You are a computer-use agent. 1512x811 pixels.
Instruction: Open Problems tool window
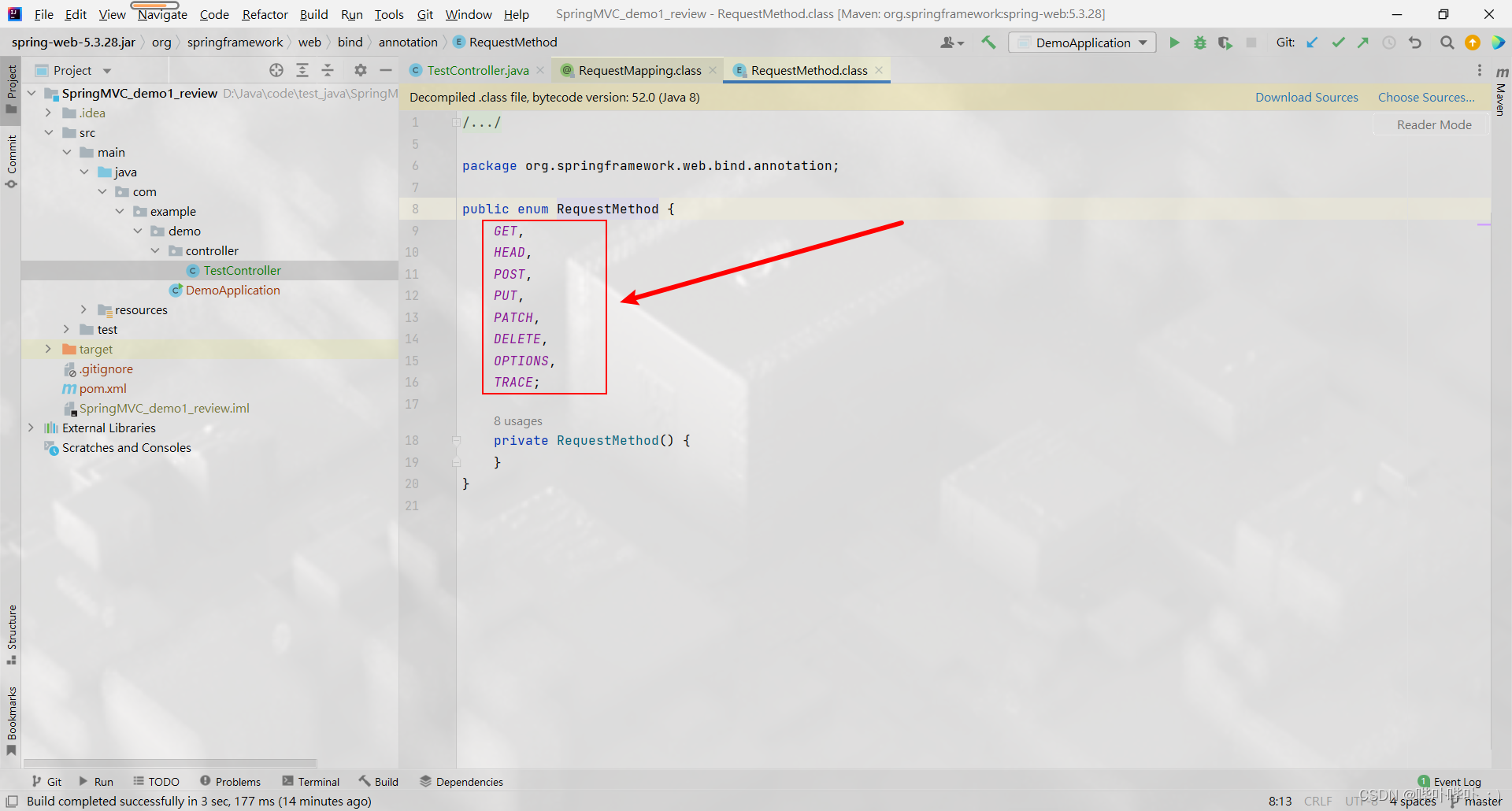click(x=230, y=782)
